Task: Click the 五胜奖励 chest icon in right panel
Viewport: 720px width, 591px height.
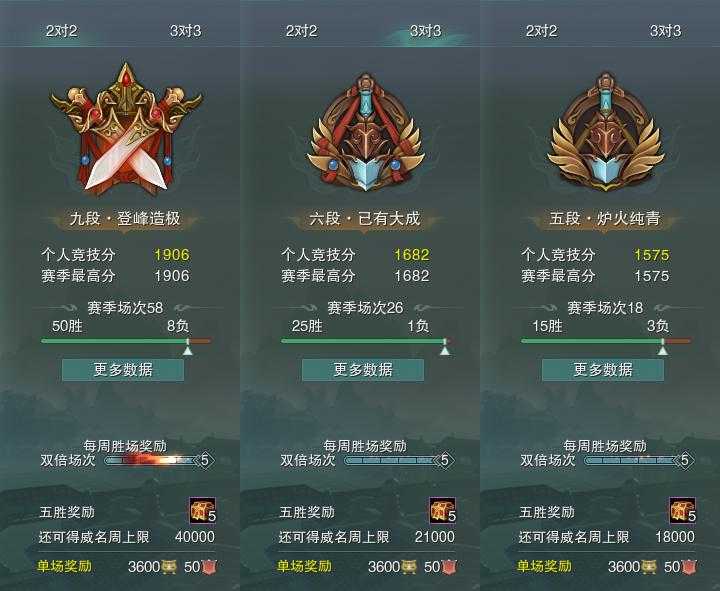Action: (683, 510)
